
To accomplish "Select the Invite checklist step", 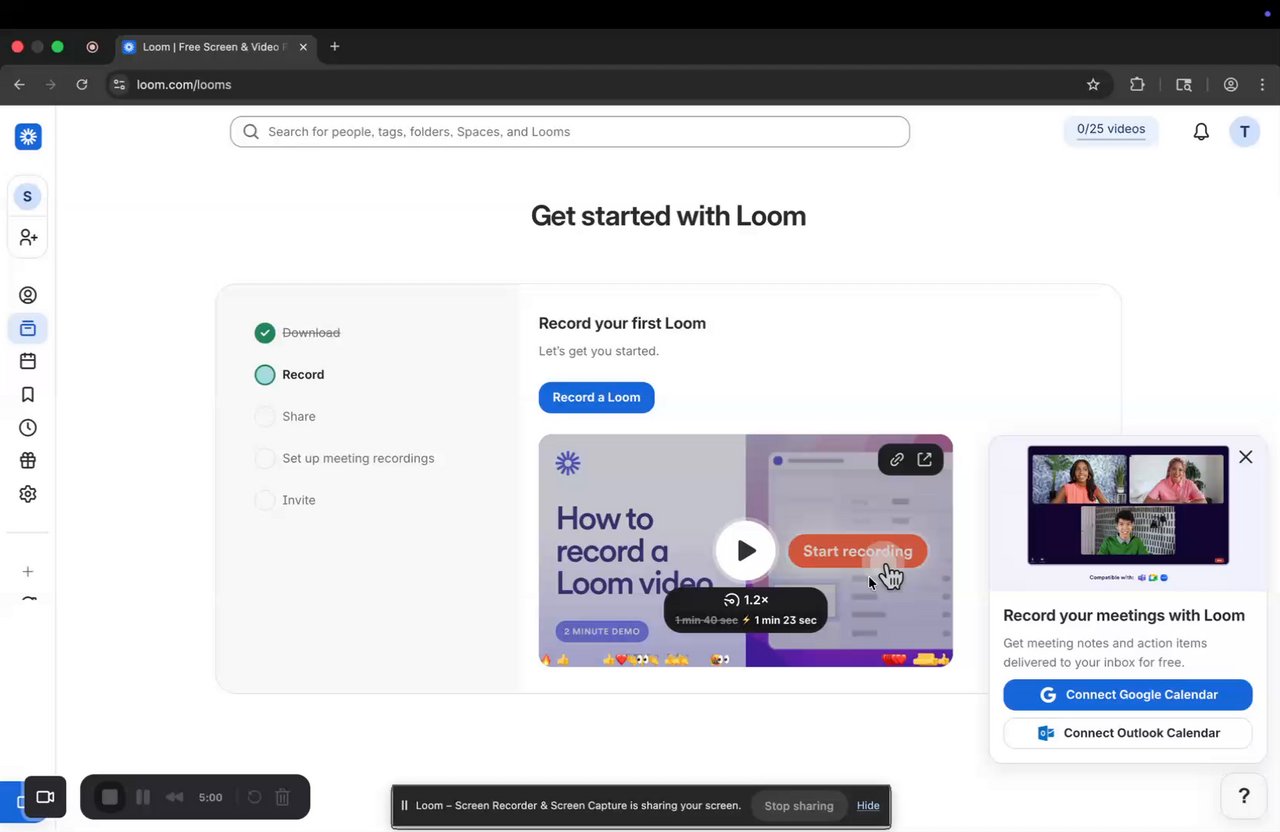I will point(286,501).
